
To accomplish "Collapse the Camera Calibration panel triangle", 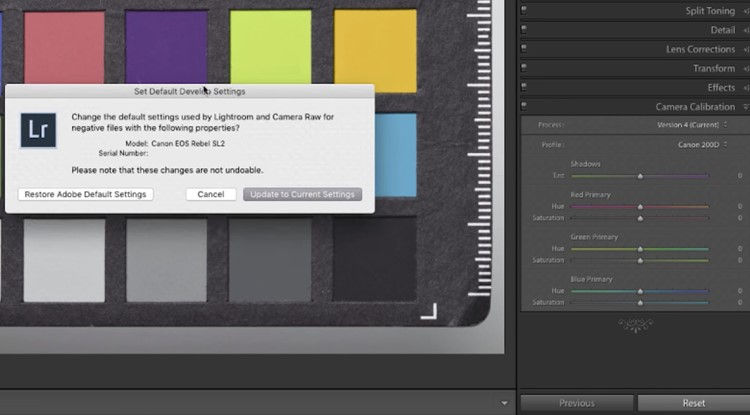I will point(746,107).
